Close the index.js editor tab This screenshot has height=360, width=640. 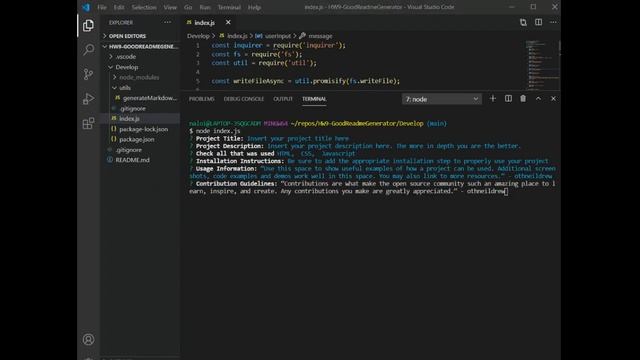[228, 22]
